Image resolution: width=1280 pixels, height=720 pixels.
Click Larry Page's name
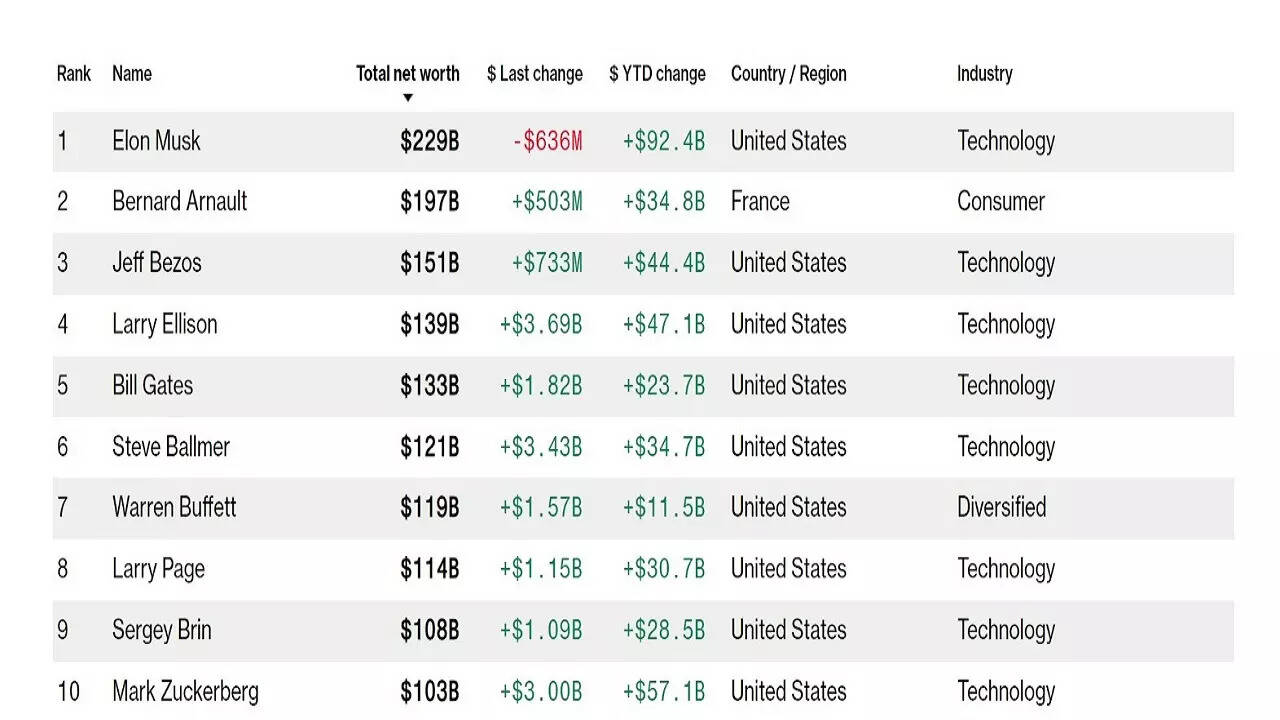click(158, 569)
